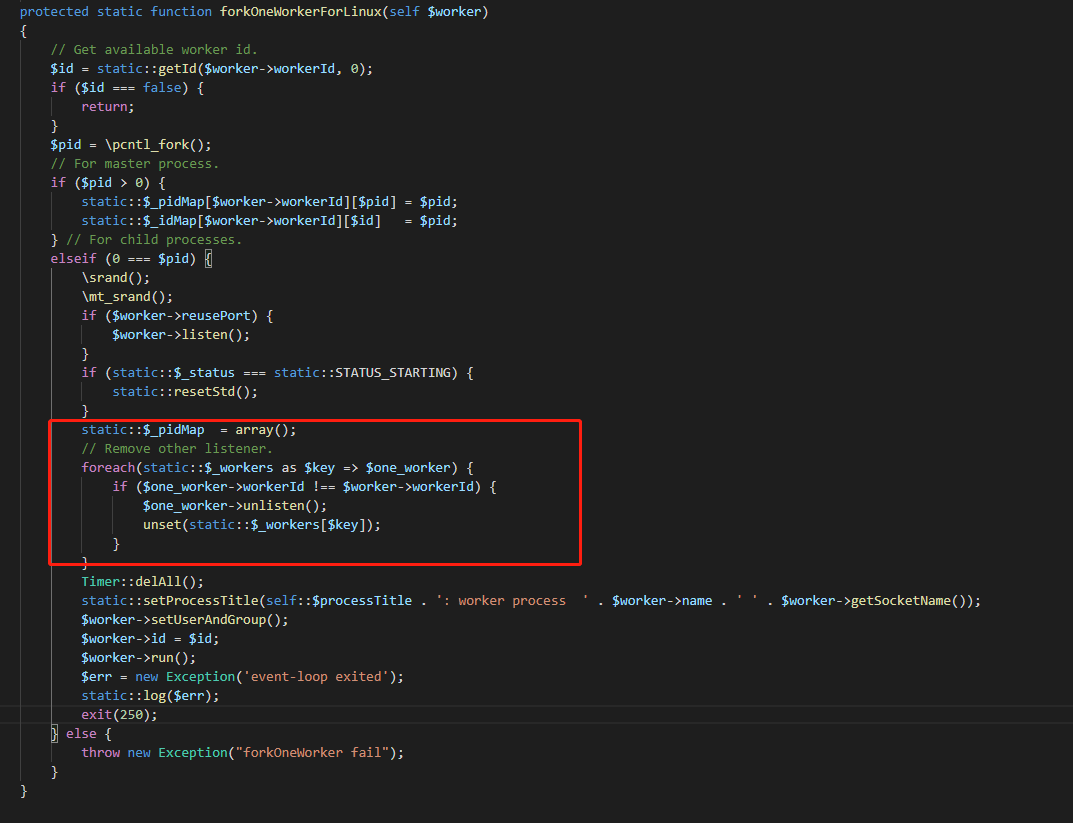Image resolution: width=1073 pixels, height=823 pixels.
Task: Click the '$_pidMap[$worker->workerId][$pid]' assignment
Action: point(269,202)
